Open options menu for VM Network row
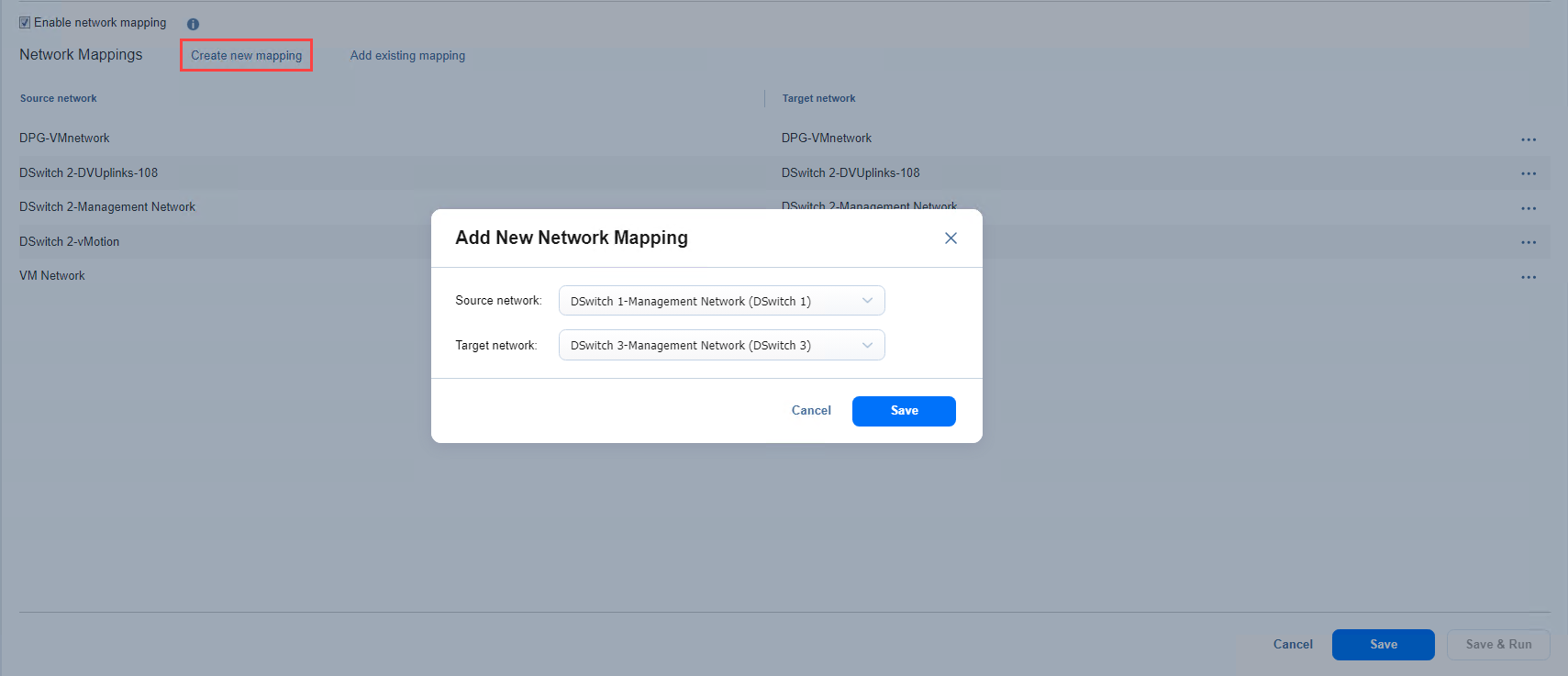The height and width of the screenshot is (676, 1568). click(x=1528, y=277)
